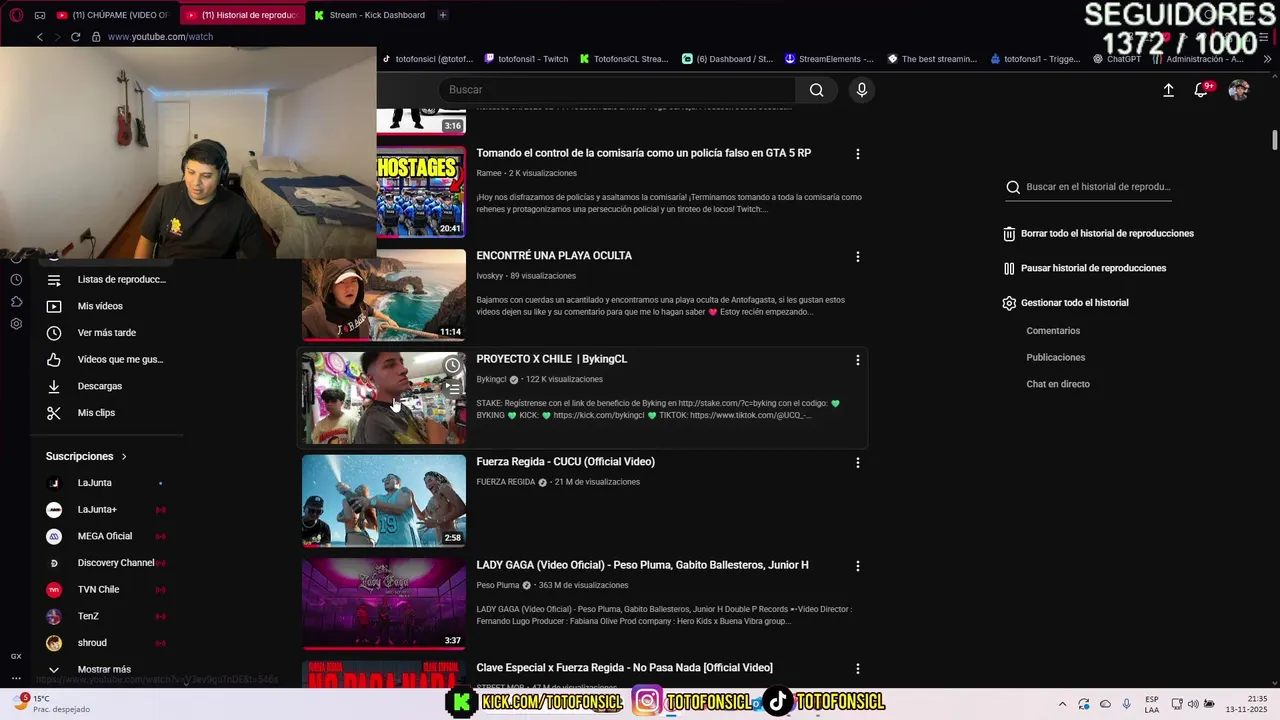This screenshot has height=720, width=1280.
Task: Expand Mostrar más subscriptions
Action: (x=107, y=669)
